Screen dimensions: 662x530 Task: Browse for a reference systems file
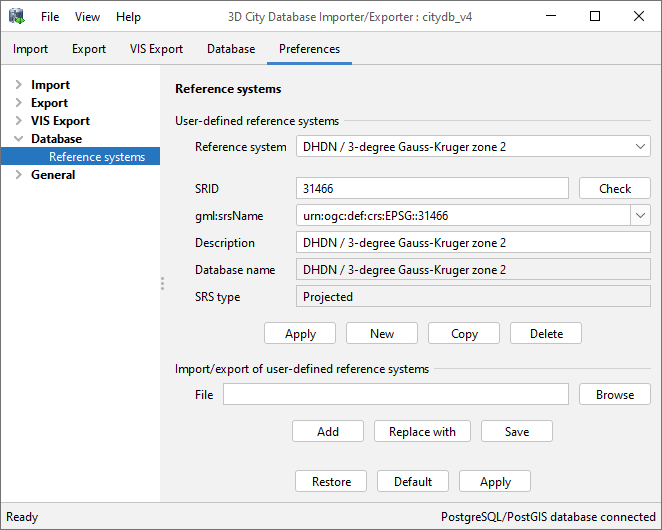pos(615,394)
